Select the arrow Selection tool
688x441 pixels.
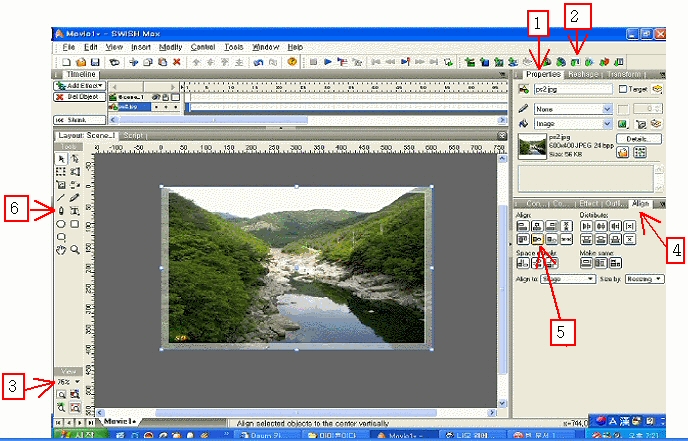pyautogui.click(x=61, y=159)
